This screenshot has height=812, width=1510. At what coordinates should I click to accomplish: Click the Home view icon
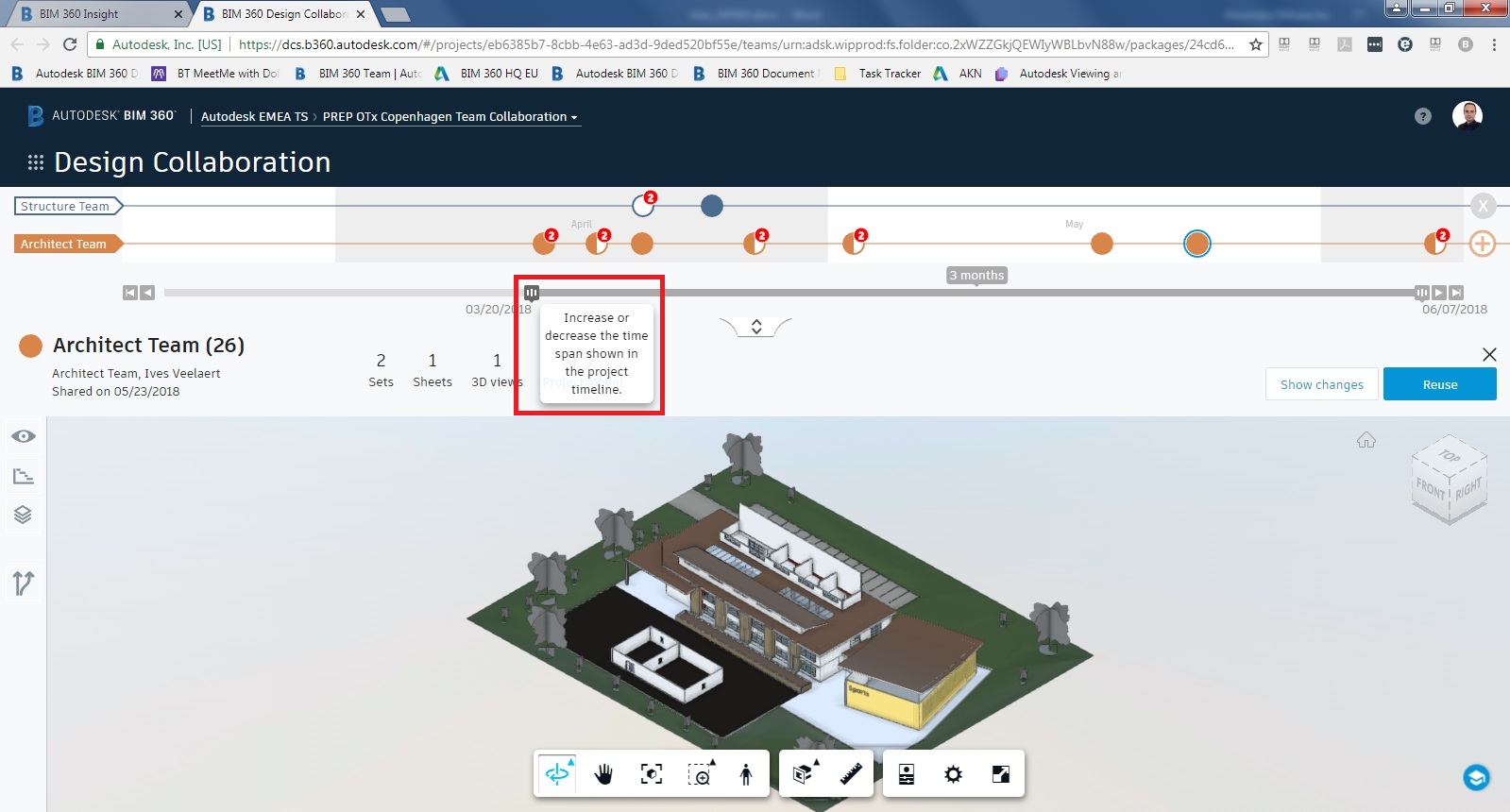click(x=1366, y=440)
